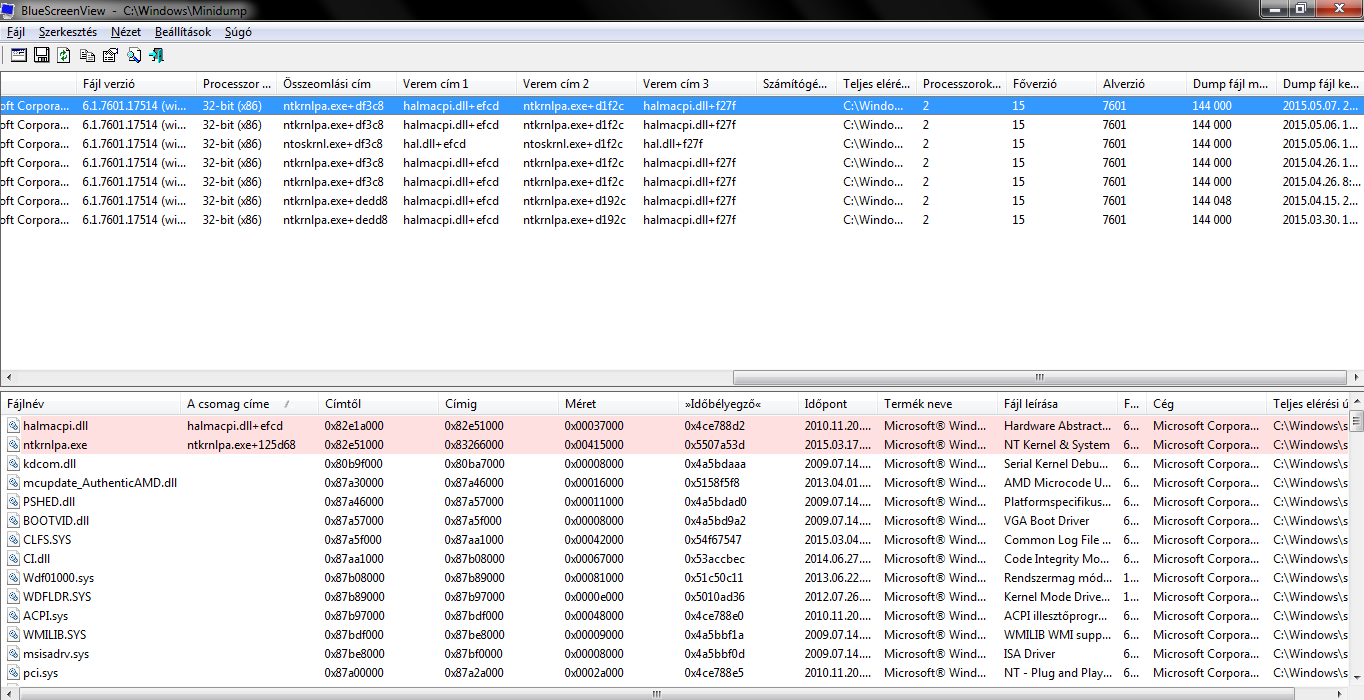Open the Properties toolbar icon
Viewport: 1364px width, 700px height.
click(x=110, y=56)
